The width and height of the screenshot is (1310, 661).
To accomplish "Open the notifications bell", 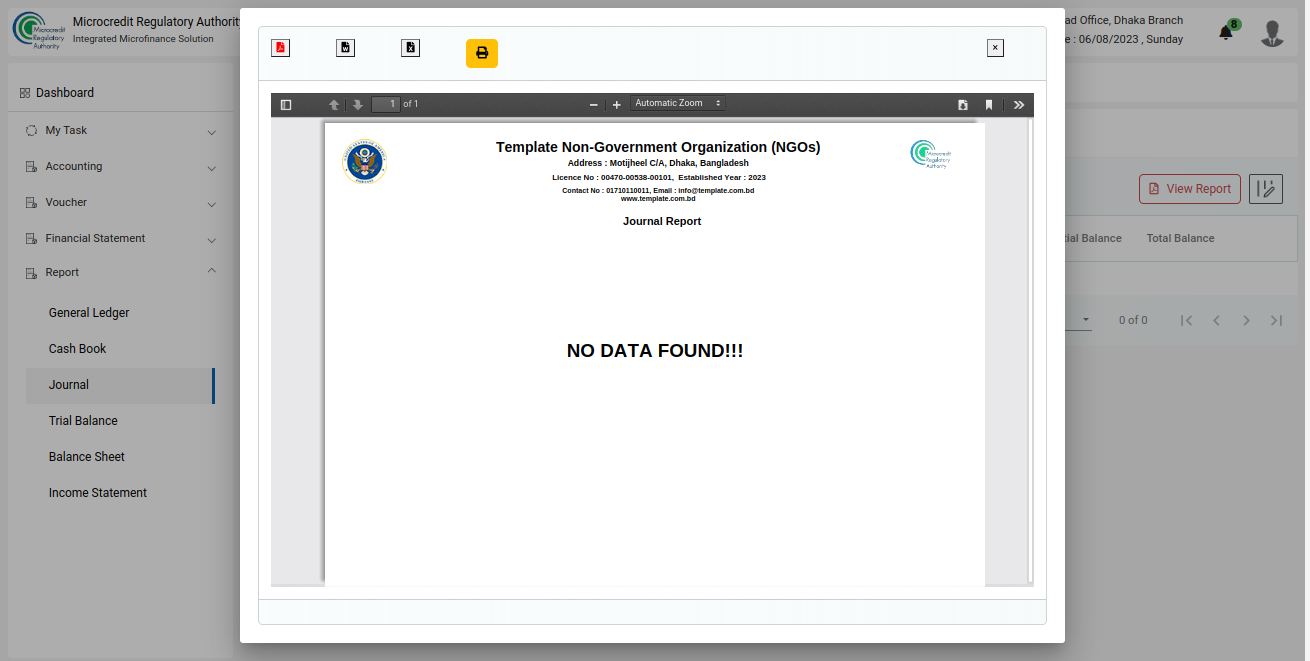I will [x=1226, y=33].
